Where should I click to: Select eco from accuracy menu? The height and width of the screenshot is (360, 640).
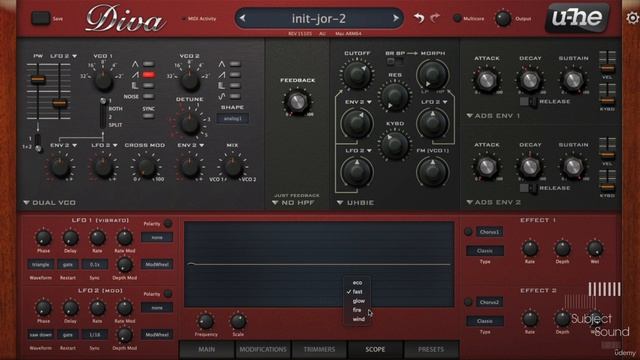[358, 282]
